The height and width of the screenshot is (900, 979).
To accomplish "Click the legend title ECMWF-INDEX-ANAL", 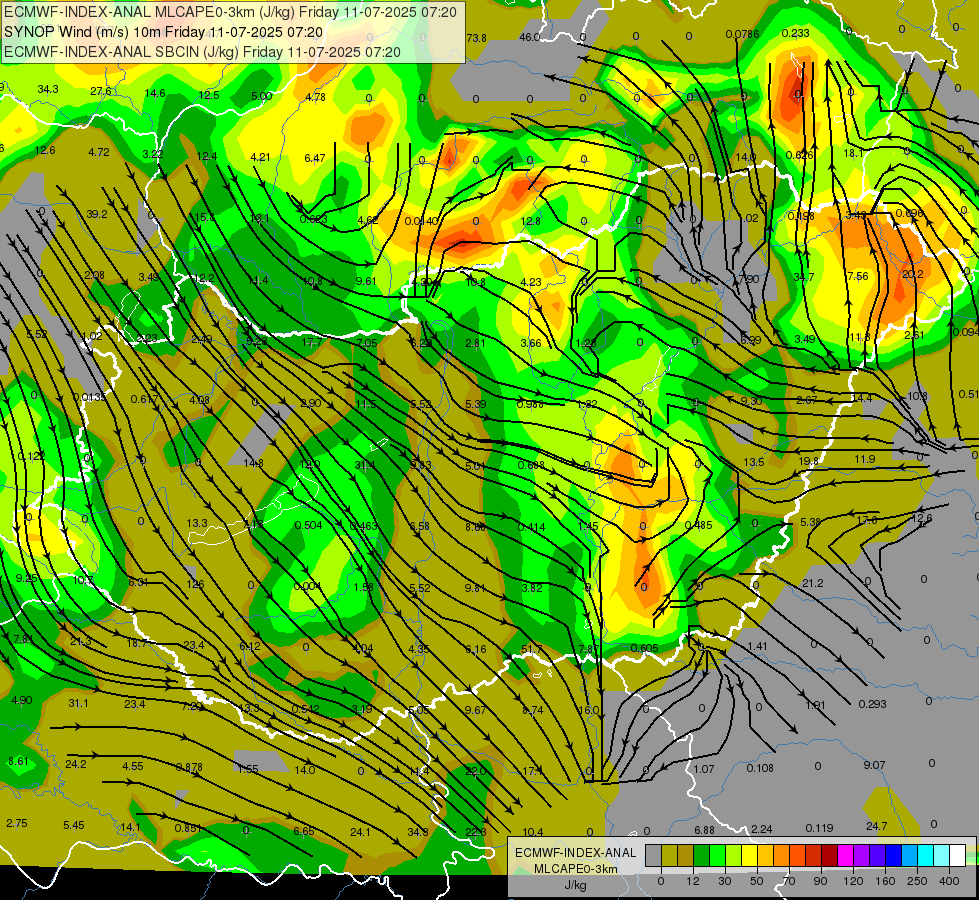I will [x=575, y=853].
